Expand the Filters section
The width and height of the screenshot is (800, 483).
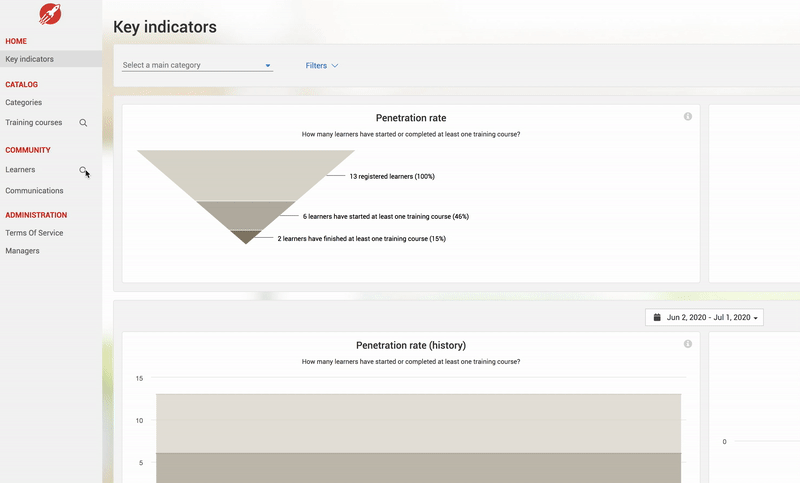[x=321, y=66]
